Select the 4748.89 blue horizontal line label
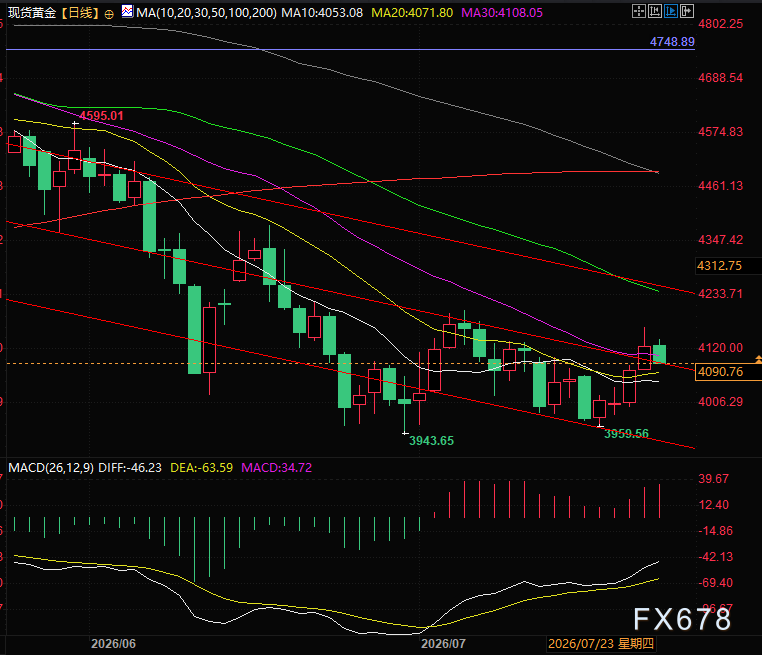Screen dimensions: 762x655 pos(672,42)
